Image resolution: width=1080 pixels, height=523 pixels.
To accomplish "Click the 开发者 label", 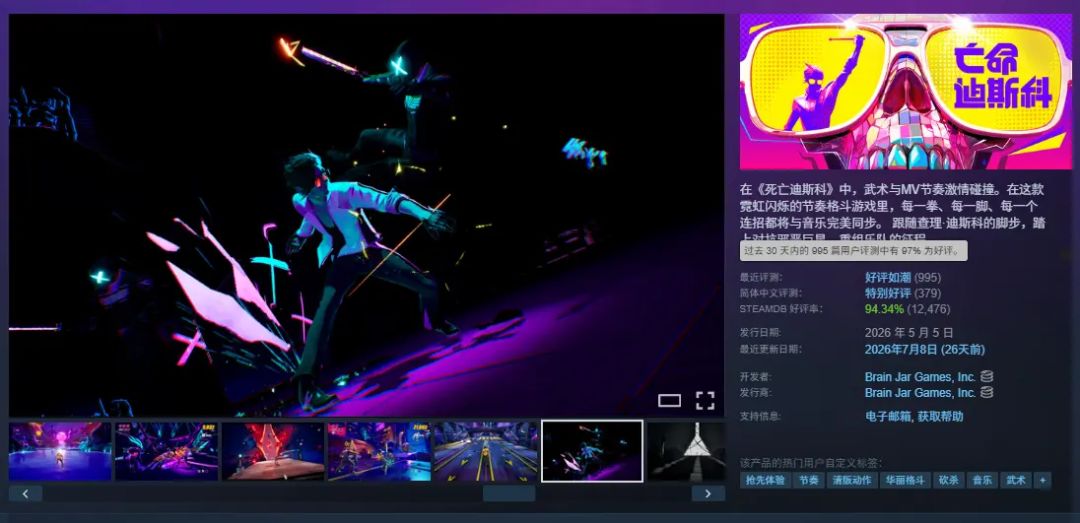I will (756, 377).
